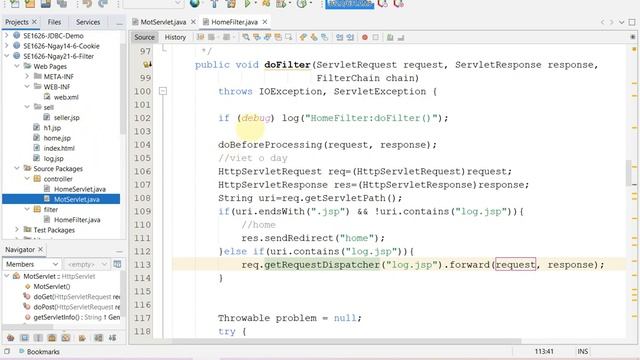Click the Save All toolbar icon
Image resolution: width=640 pixels, height=360 pixels.
62,4
